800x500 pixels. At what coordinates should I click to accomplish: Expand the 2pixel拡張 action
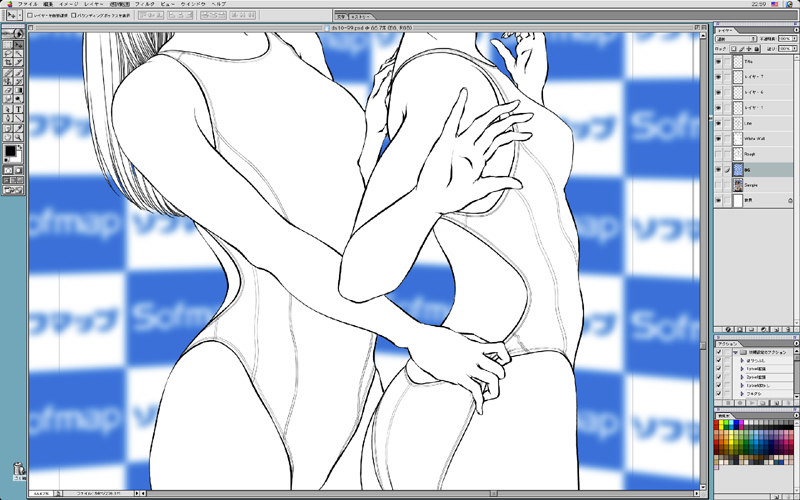pos(742,377)
